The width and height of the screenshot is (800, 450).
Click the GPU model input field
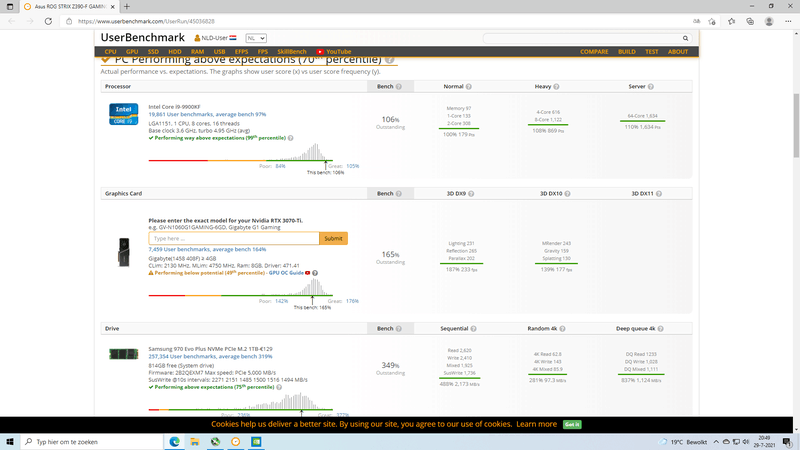point(234,238)
